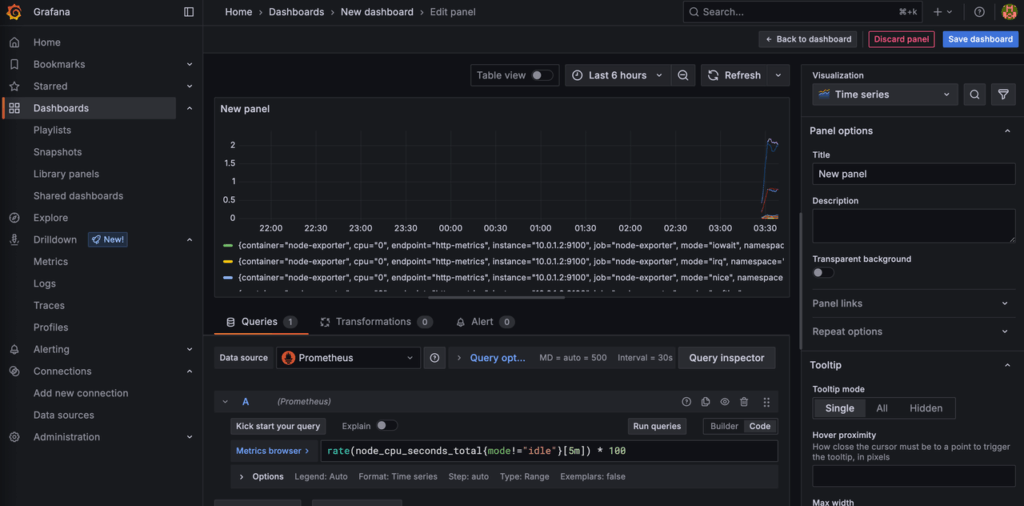Collapse query A row chevron
Screen dimensions: 1024x506
click(225, 402)
